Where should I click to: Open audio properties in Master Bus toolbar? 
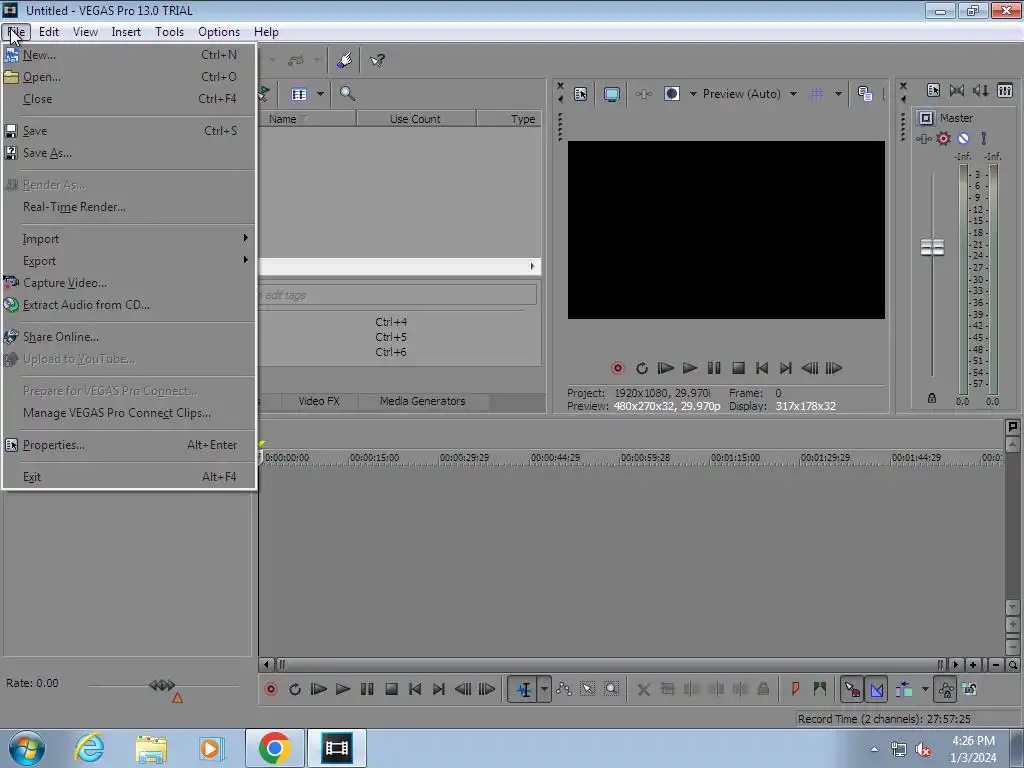pos(933,91)
